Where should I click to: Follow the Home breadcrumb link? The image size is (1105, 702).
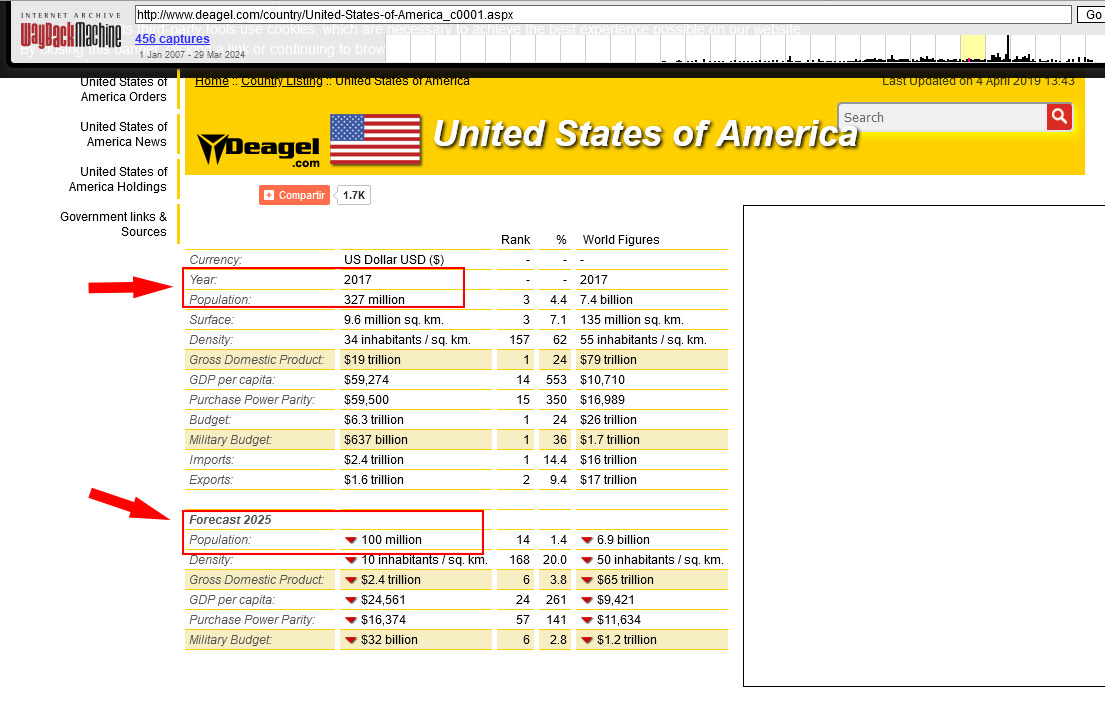[x=212, y=81]
